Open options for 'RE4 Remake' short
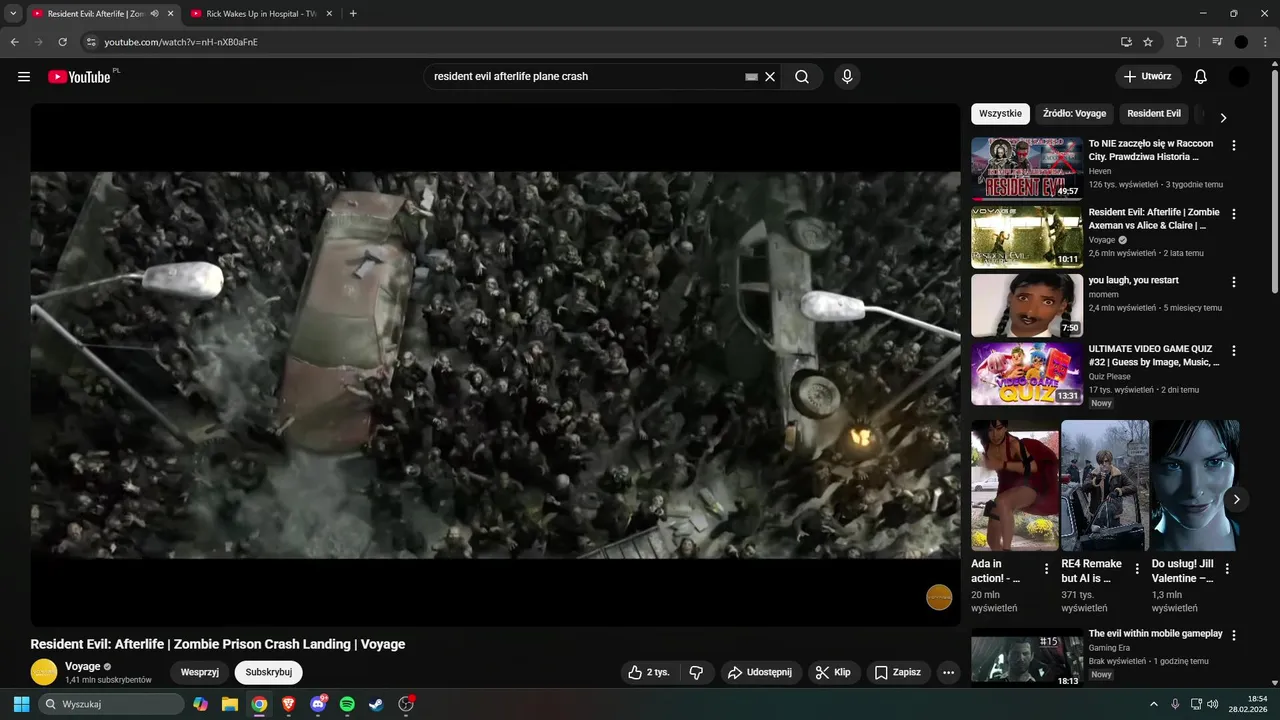The image size is (1280, 720). tap(1137, 569)
